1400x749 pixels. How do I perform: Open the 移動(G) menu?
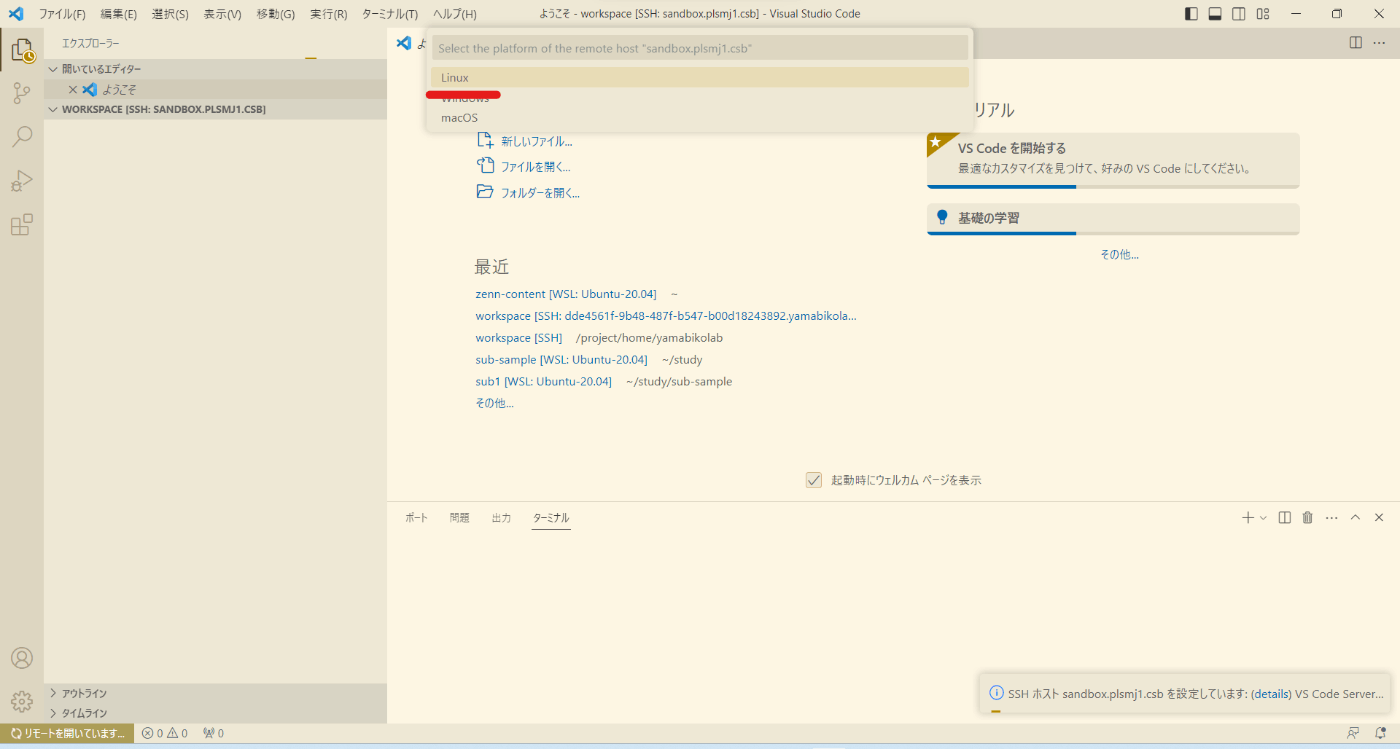[275, 14]
